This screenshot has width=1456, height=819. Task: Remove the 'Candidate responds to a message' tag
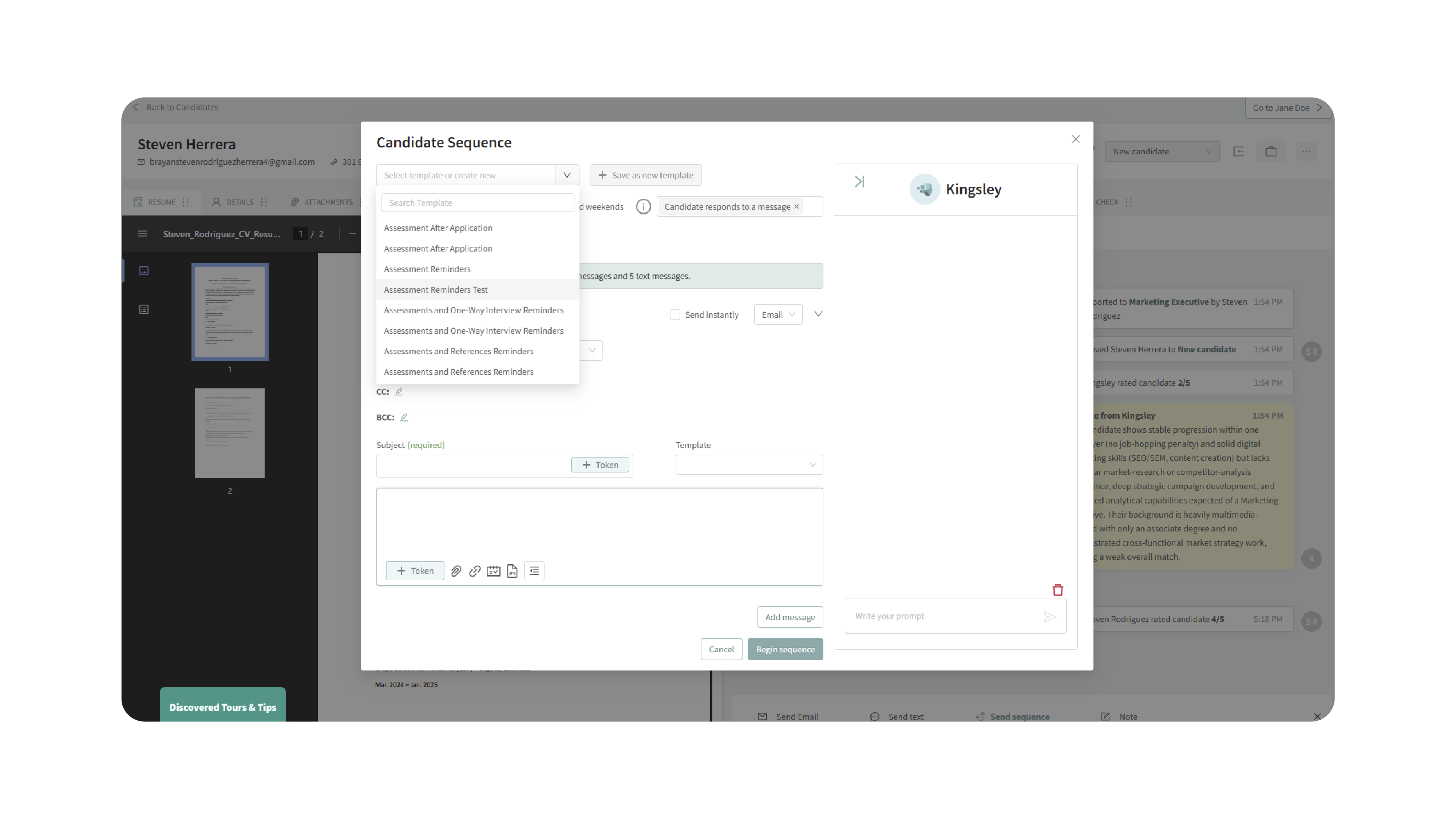click(x=796, y=206)
